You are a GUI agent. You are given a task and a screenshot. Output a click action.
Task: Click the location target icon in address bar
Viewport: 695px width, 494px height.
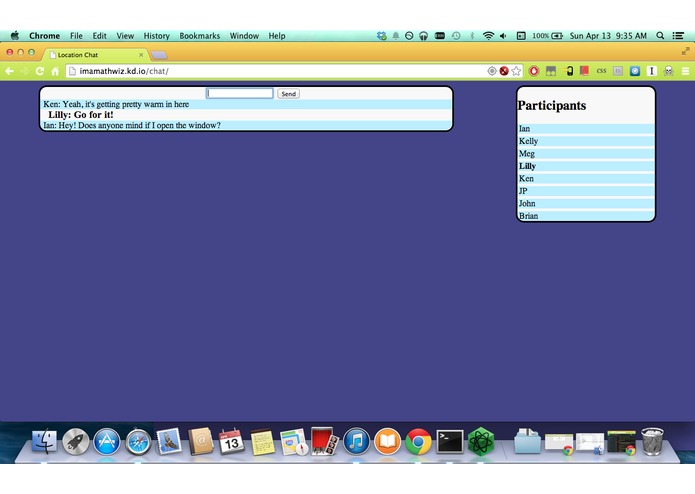(x=492, y=71)
